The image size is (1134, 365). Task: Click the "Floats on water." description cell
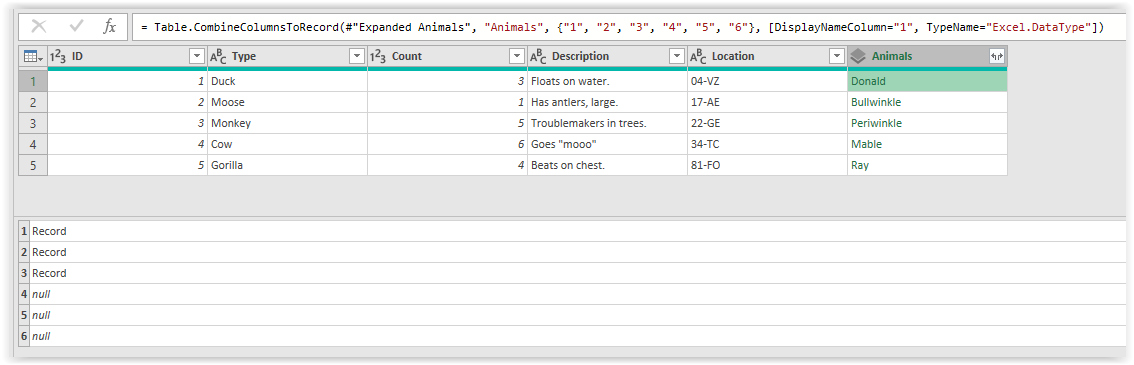(608, 82)
